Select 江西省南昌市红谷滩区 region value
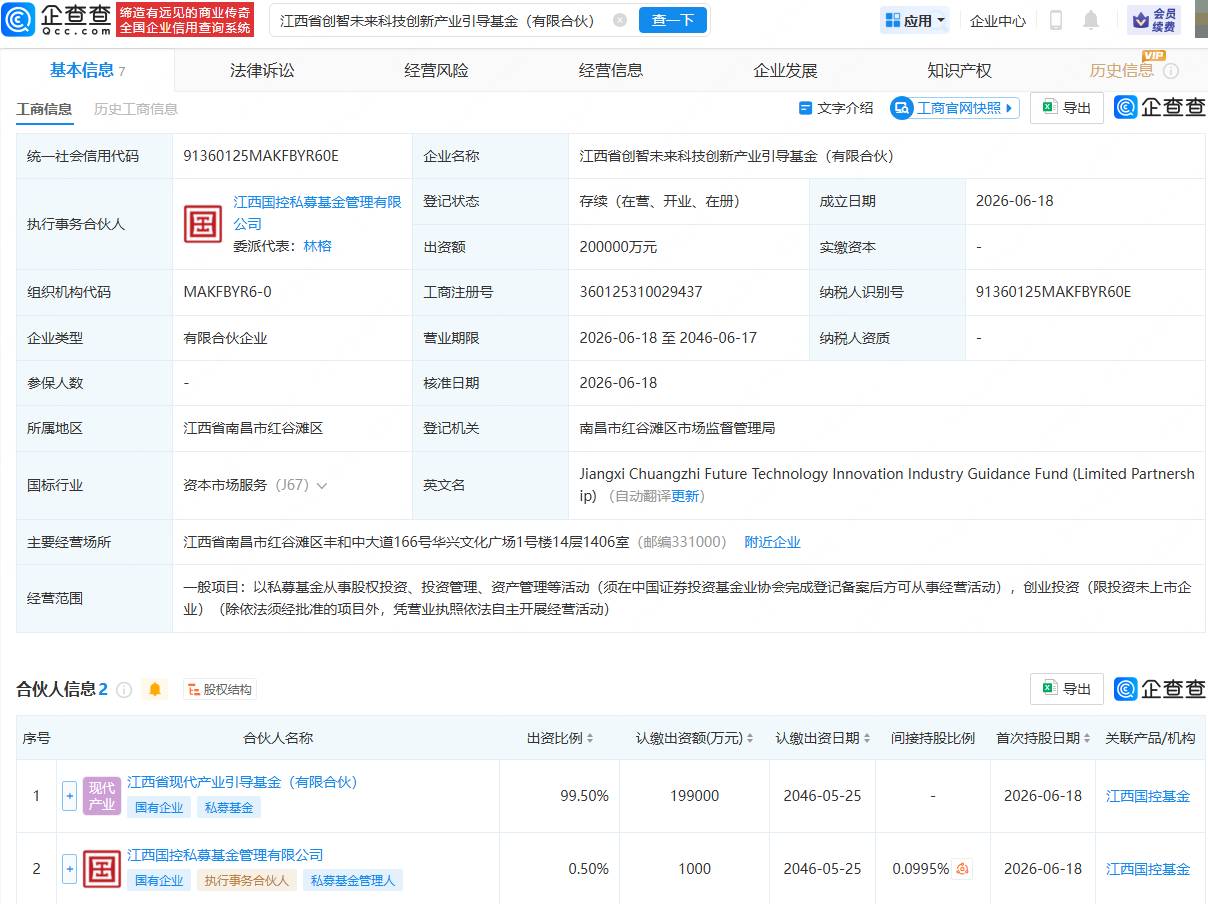Image resolution: width=1208 pixels, height=904 pixels. 253,428
